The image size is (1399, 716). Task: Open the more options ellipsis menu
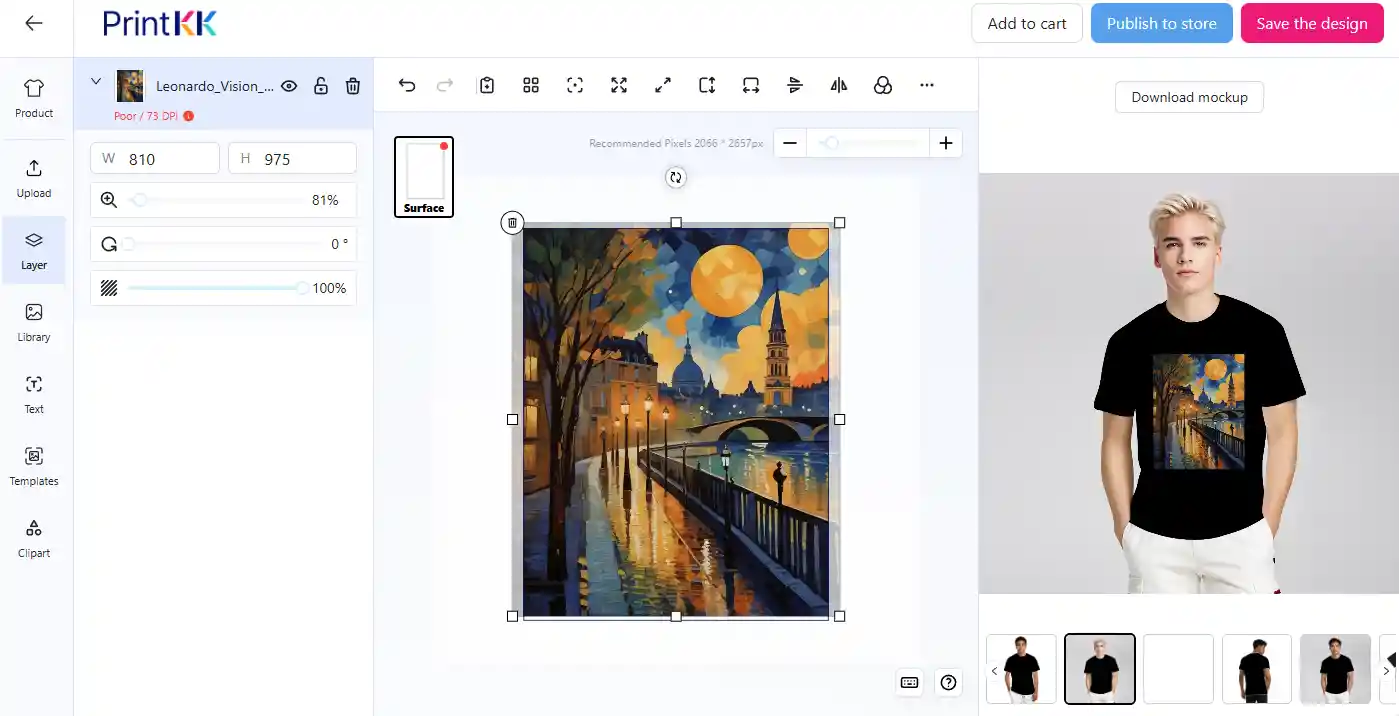coord(927,86)
